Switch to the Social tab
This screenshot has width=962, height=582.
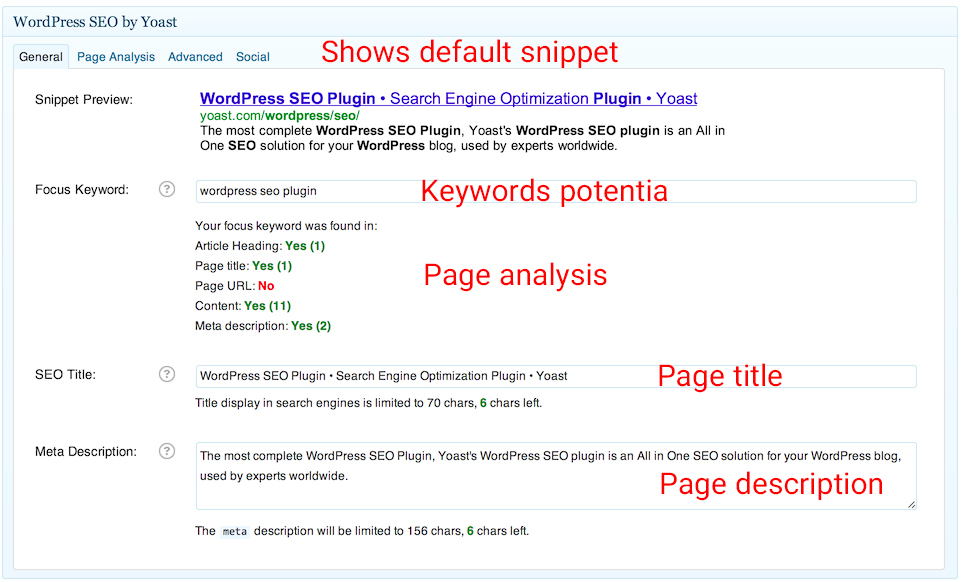[x=253, y=57]
